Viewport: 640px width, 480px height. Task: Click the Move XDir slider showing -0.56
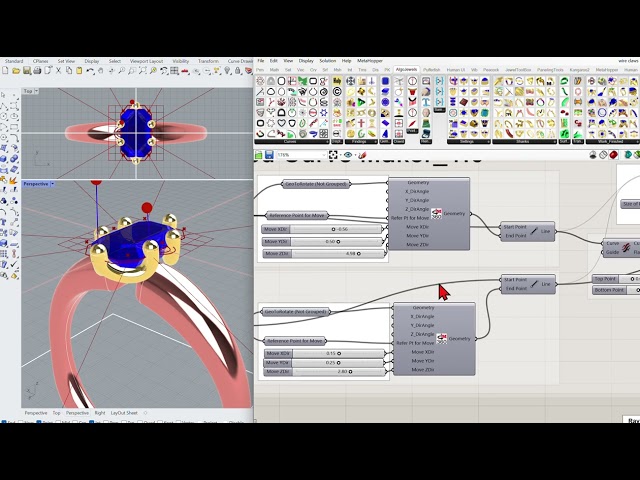click(322, 229)
